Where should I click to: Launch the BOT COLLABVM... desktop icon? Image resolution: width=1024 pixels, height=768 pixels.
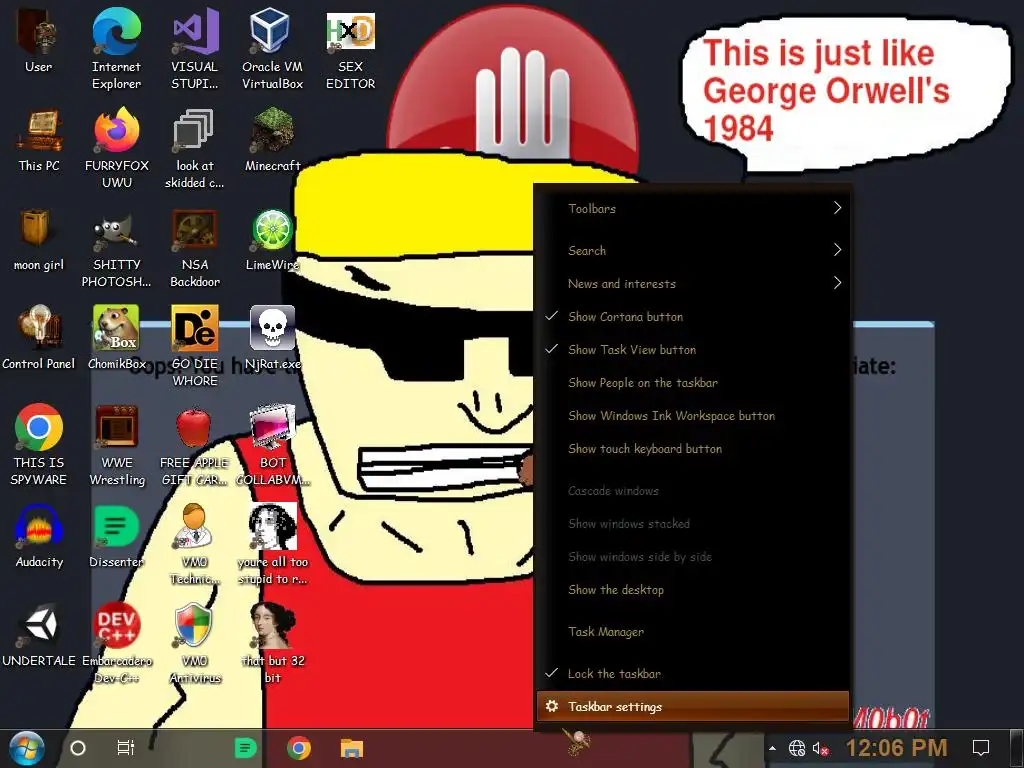[272, 445]
